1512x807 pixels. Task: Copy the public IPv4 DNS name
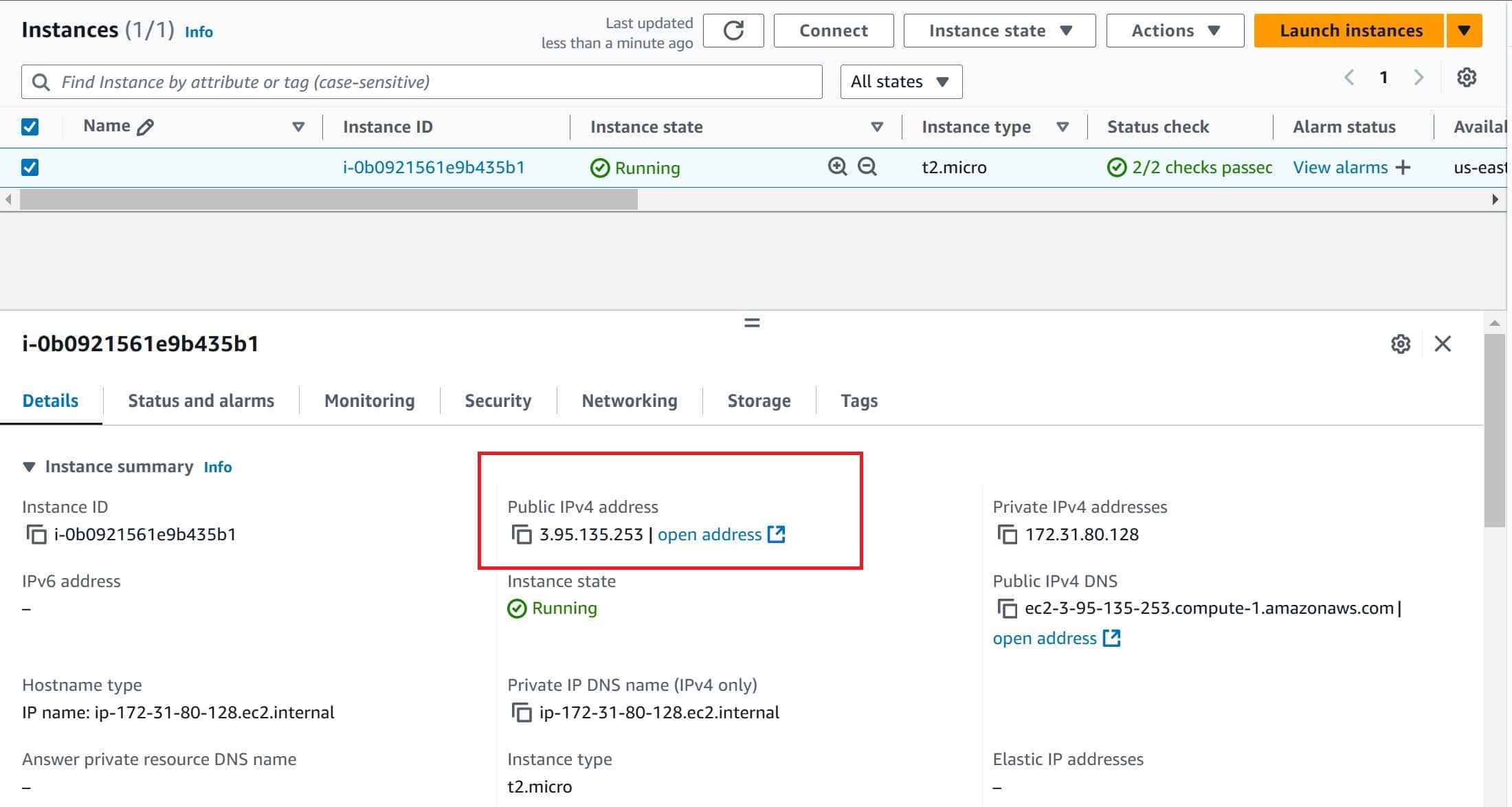pyautogui.click(x=1007, y=609)
